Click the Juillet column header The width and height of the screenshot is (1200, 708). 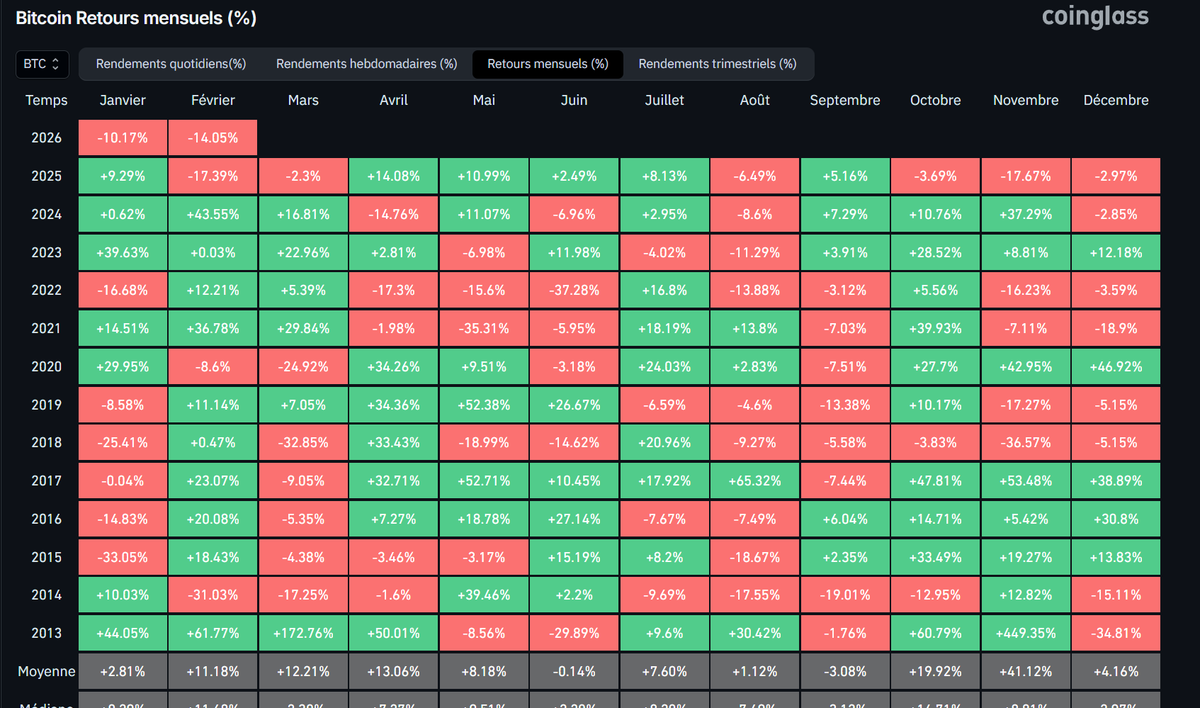click(664, 100)
